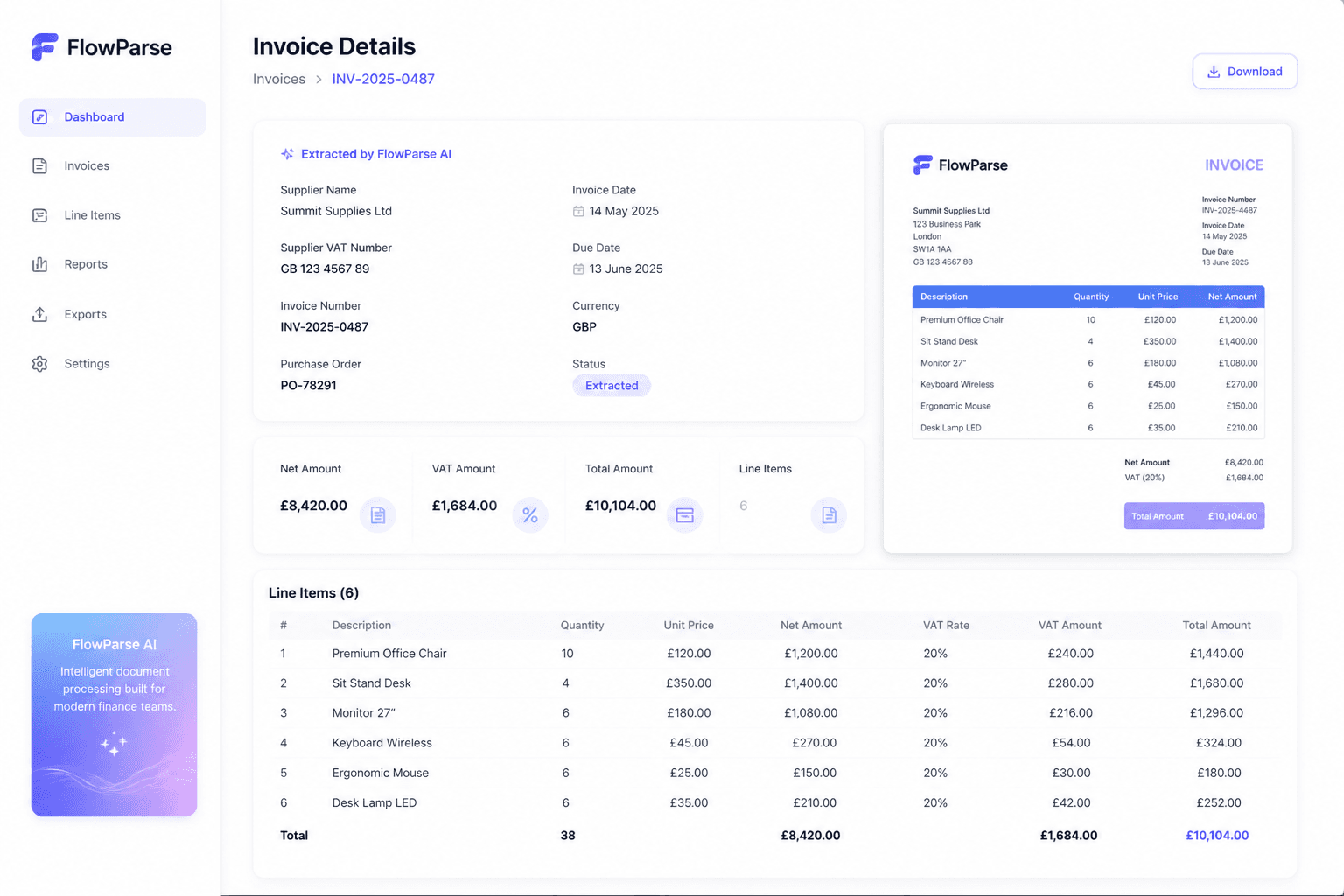Click the Invoices document icon in sidebar
Image resolution: width=1344 pixels, height=896 pixels.
coord(39,166)
